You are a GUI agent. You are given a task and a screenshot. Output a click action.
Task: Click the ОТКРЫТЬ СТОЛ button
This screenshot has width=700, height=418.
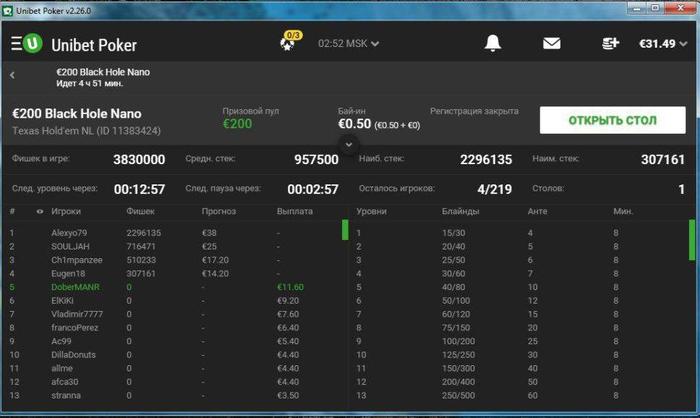pos(612,120)
